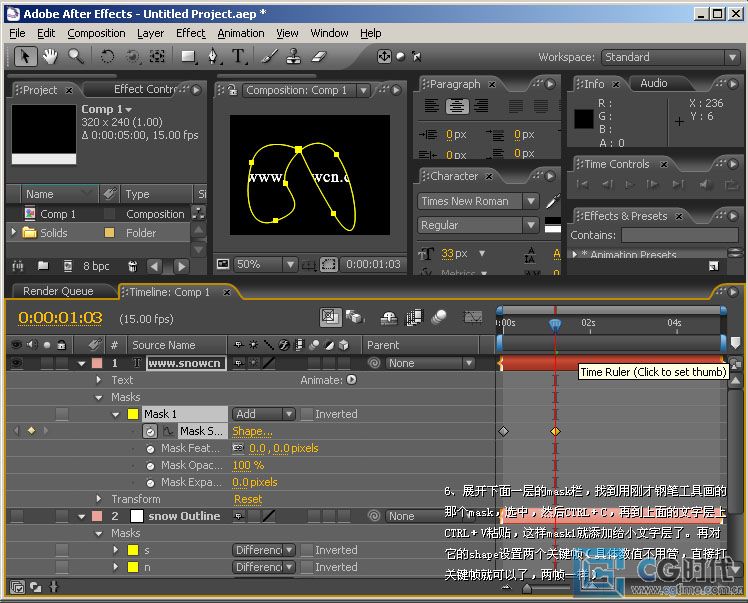Create new folder in Project panel

tap(43, 266)
